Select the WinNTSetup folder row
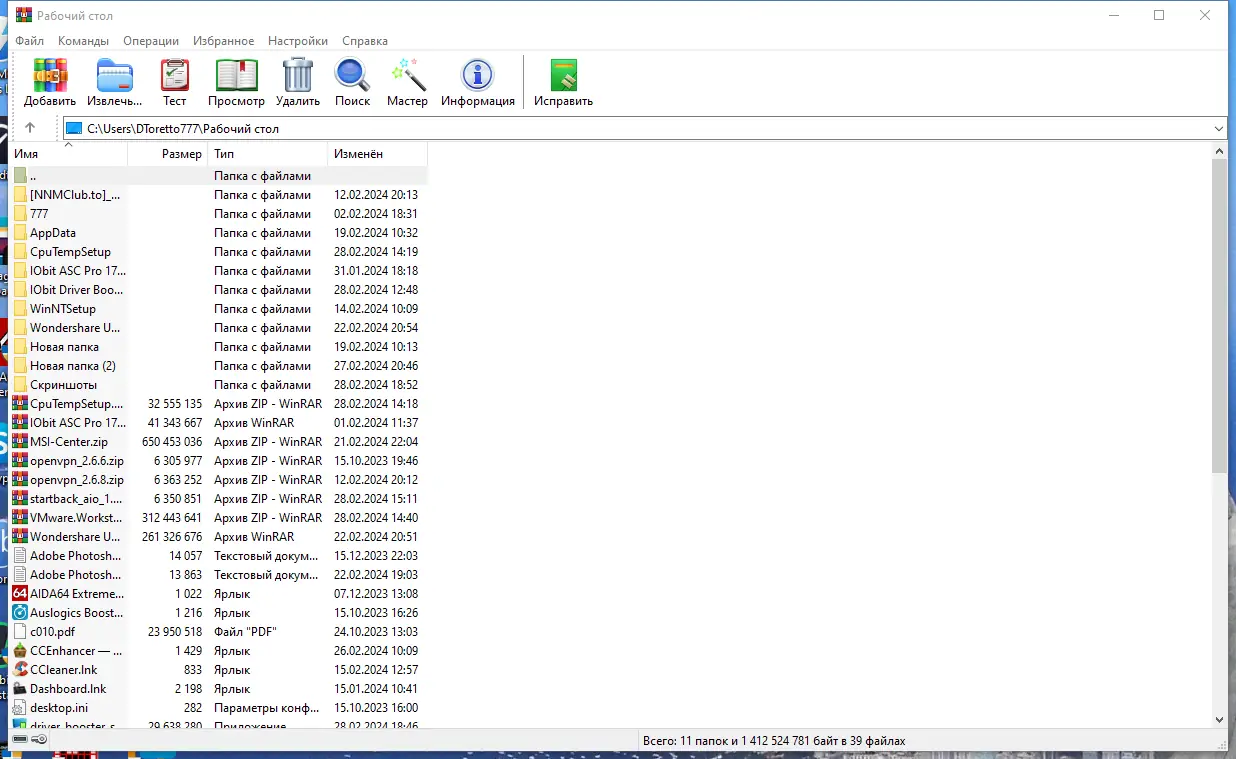 [x=219, y=308]
